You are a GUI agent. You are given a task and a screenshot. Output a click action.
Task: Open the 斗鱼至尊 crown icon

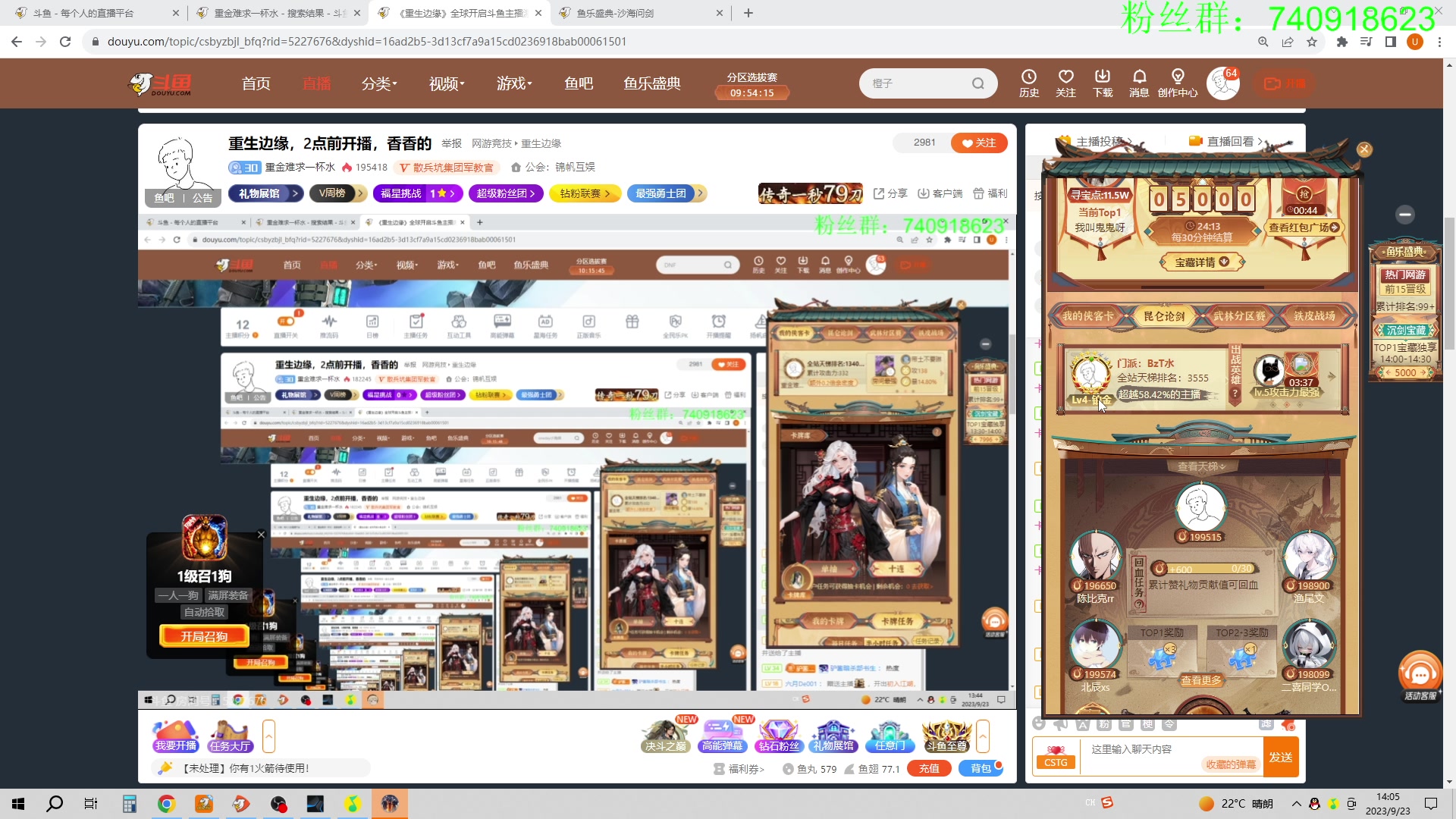946,736
